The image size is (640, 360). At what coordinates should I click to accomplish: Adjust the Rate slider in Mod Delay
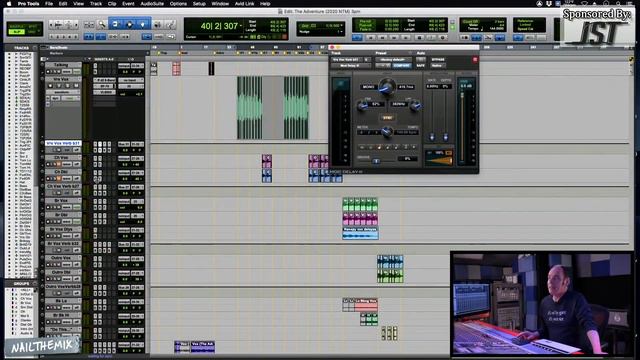432,137
